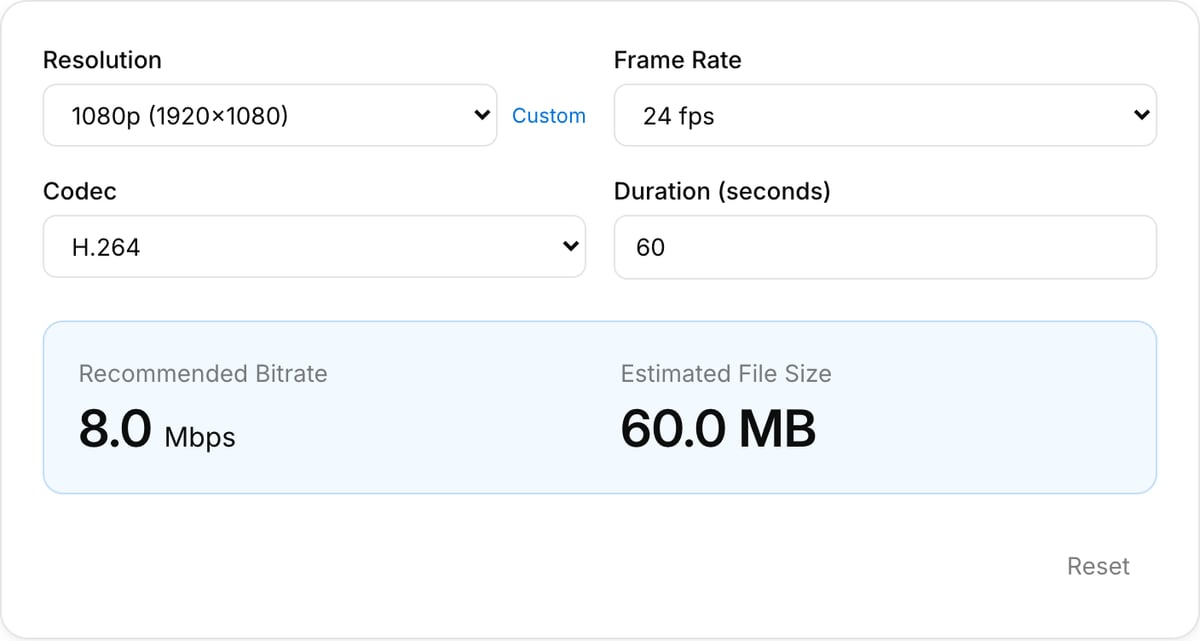Viewport: 1200px width, 641px height.
Task: Click the Duration seconds input field
Action: click(x=885, y=246)
